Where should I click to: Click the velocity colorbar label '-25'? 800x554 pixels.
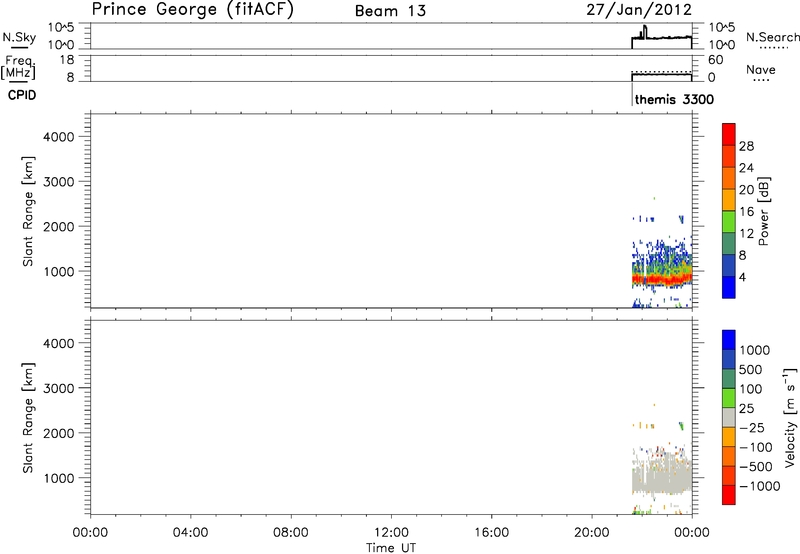(752, 427)
